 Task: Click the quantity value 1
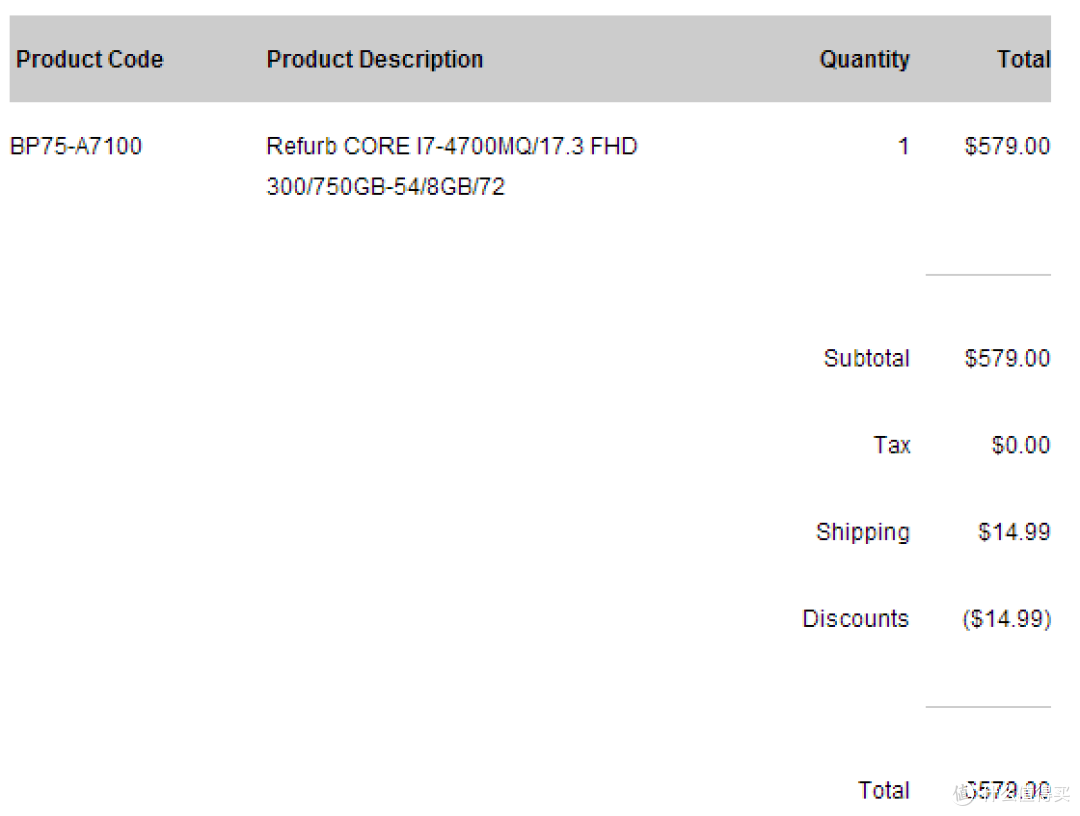pyautogui.click(x=903, y=146)
